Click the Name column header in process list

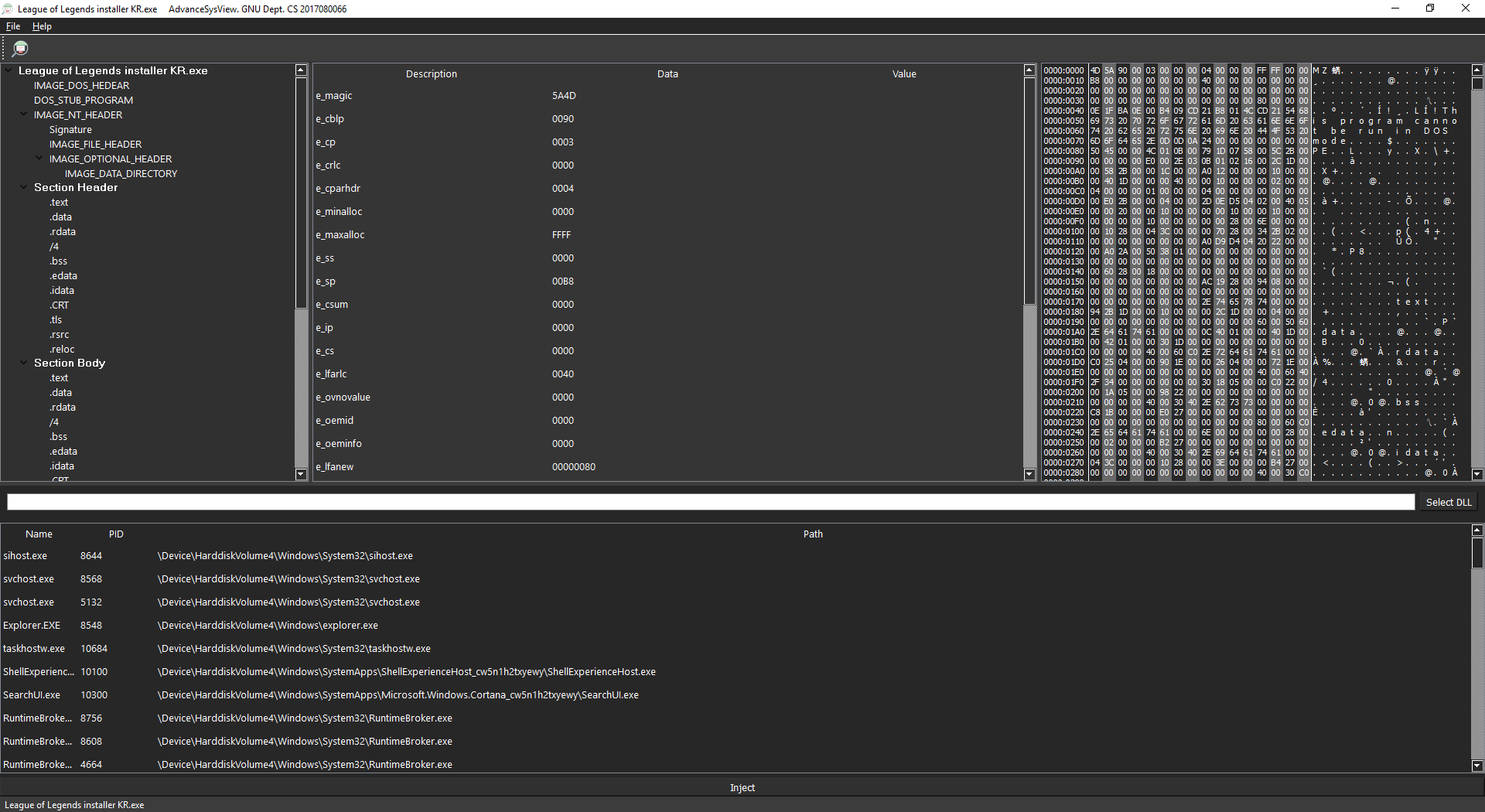(39, 534)
